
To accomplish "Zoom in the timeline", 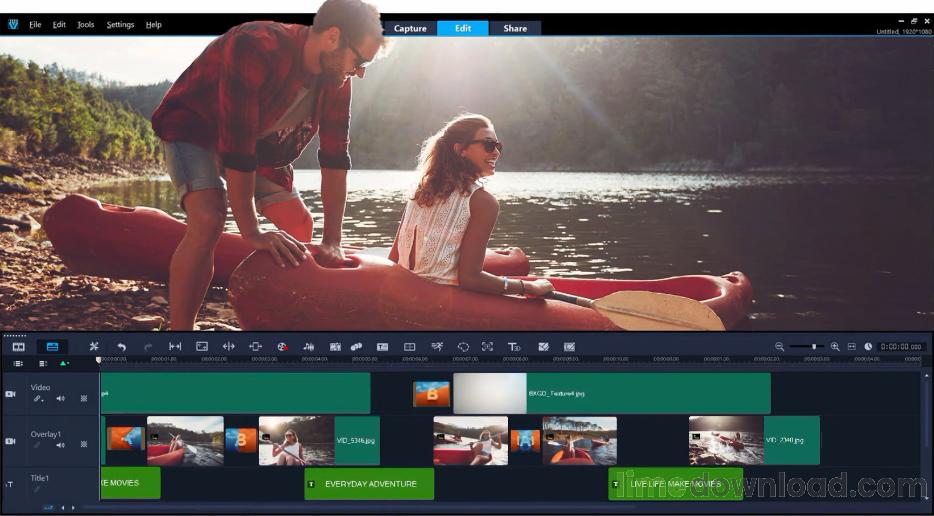I will click(x=835, y=346).
